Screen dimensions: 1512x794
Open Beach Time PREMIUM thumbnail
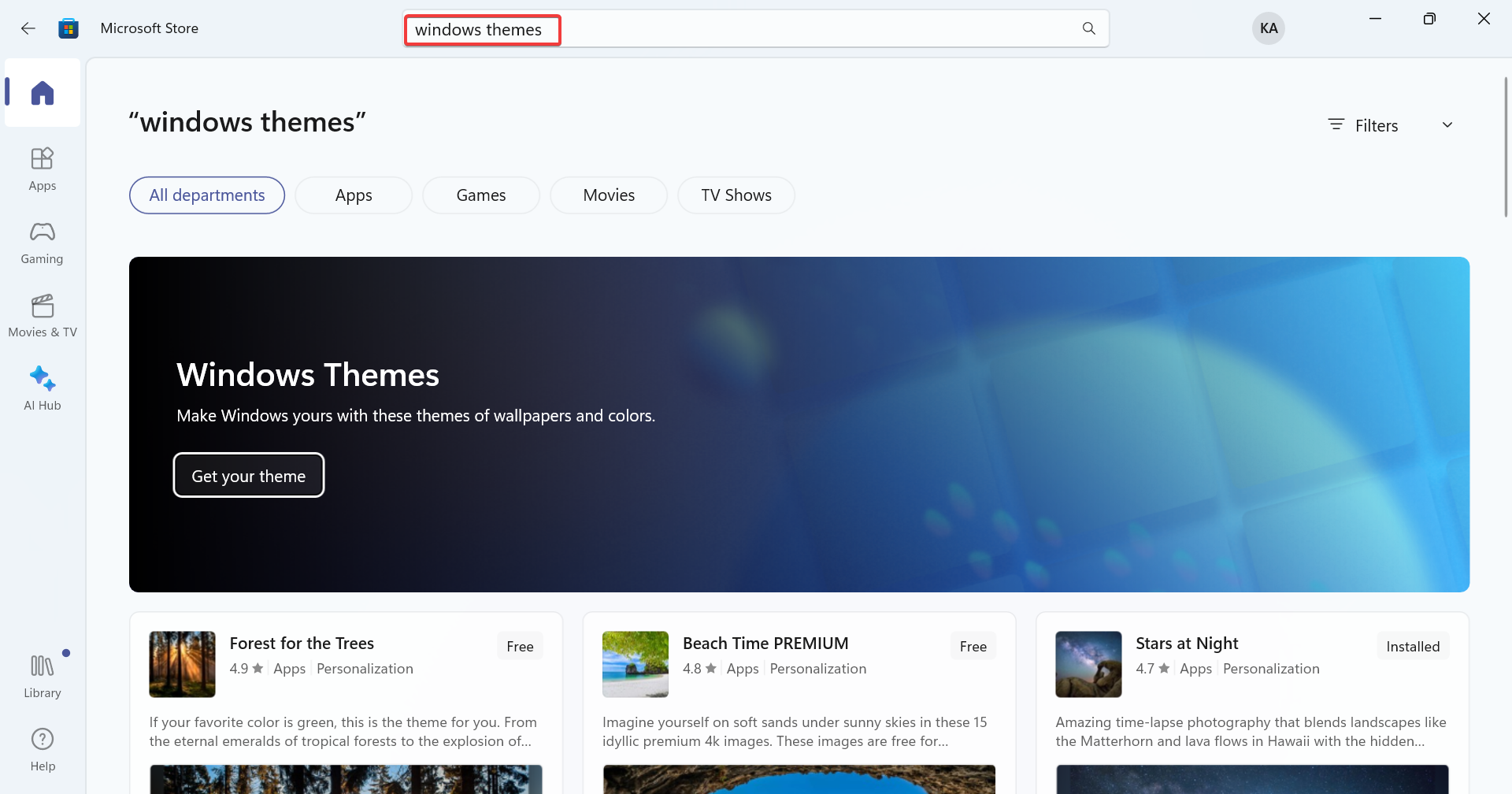click(636, 664)
